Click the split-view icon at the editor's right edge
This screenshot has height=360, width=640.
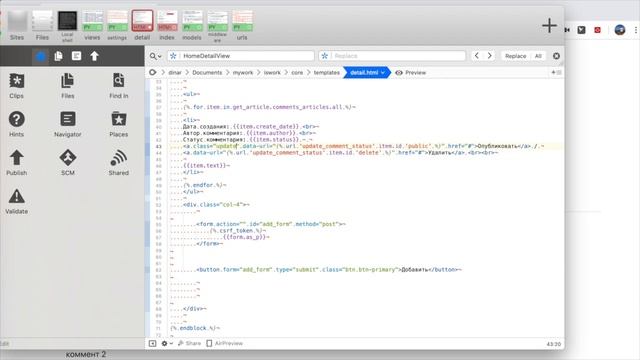(556, 72)
